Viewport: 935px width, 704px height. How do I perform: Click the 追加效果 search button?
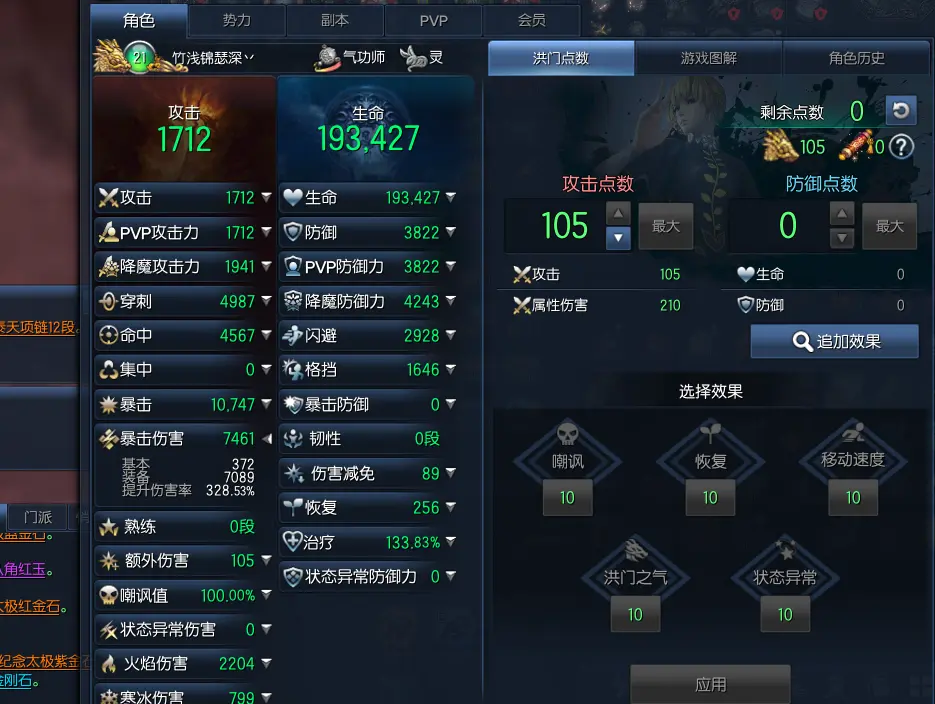pyautogui.click(x=834, y=341)
